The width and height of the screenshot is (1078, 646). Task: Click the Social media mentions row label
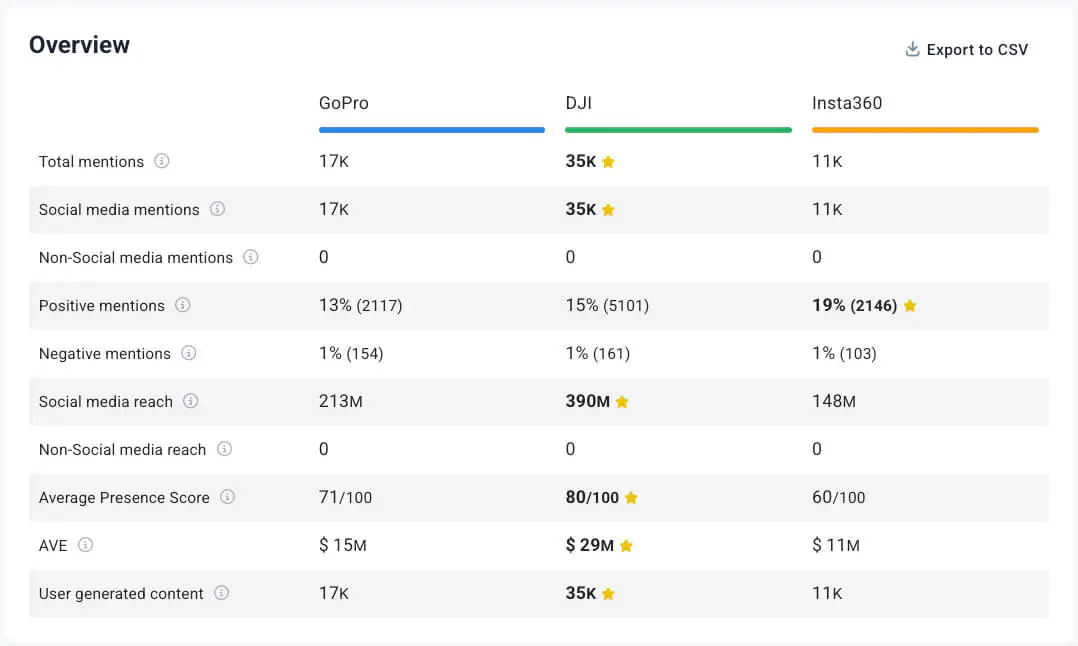pyautogui.click(x=119, y=210)
